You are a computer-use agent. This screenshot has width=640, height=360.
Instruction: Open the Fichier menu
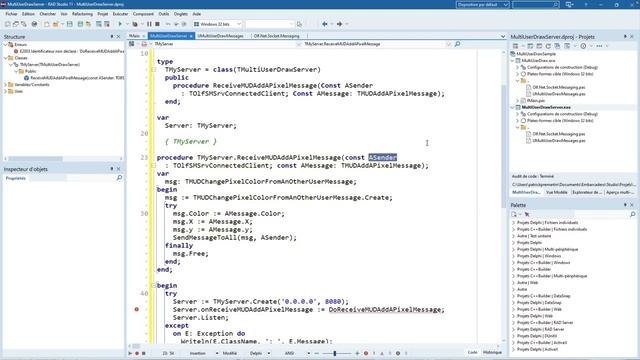point(11,14)
